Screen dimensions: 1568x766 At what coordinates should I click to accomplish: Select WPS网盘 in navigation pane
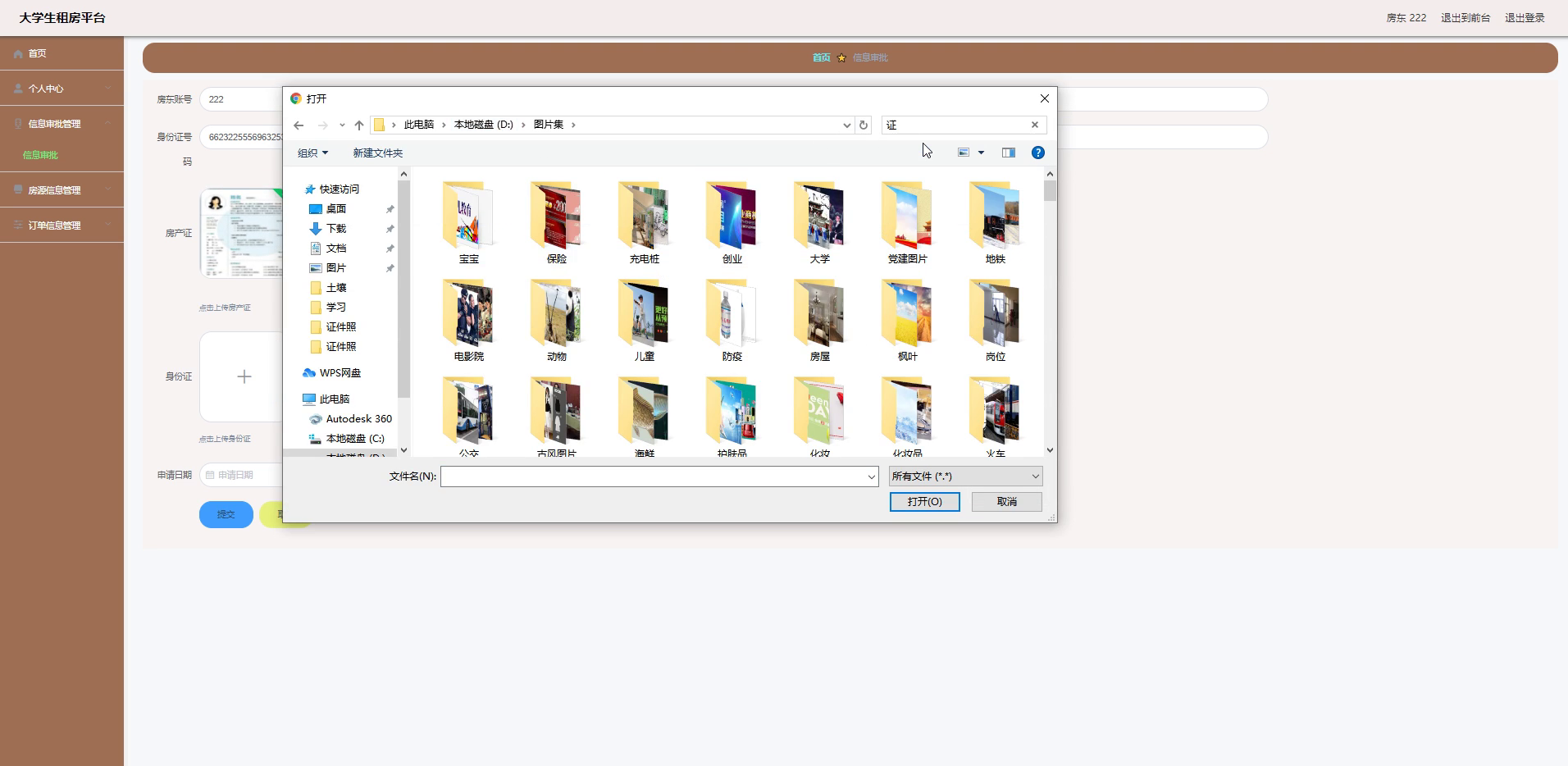(x=340, y=373)
